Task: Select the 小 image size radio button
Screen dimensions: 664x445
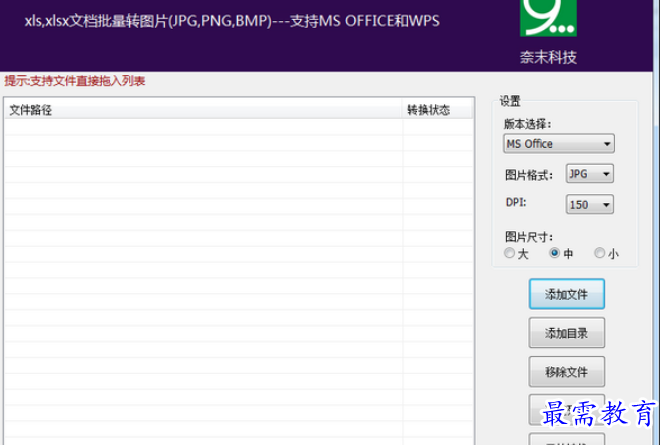Action: tap(599, 253)
